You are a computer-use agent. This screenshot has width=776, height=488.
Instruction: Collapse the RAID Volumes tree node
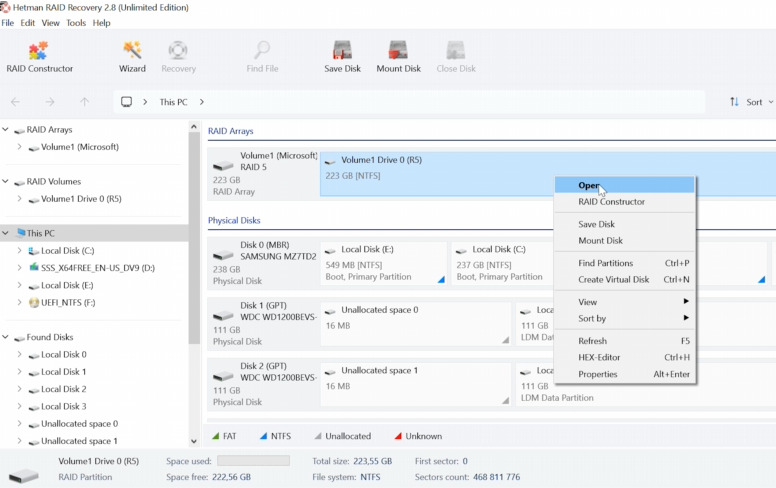coord(5,182)
